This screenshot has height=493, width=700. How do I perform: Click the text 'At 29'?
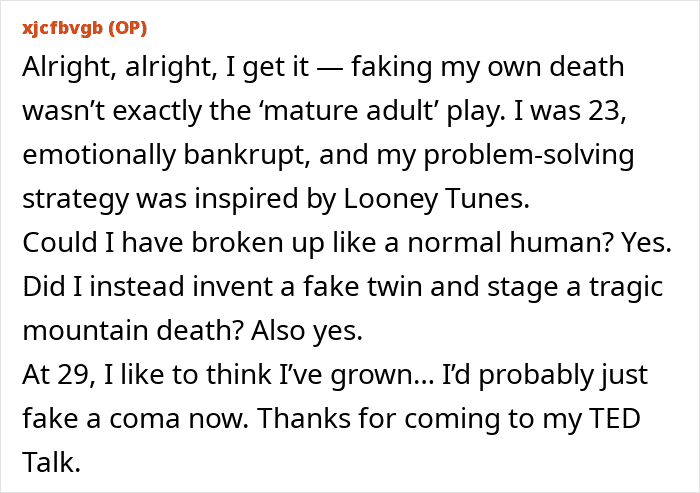58,375
